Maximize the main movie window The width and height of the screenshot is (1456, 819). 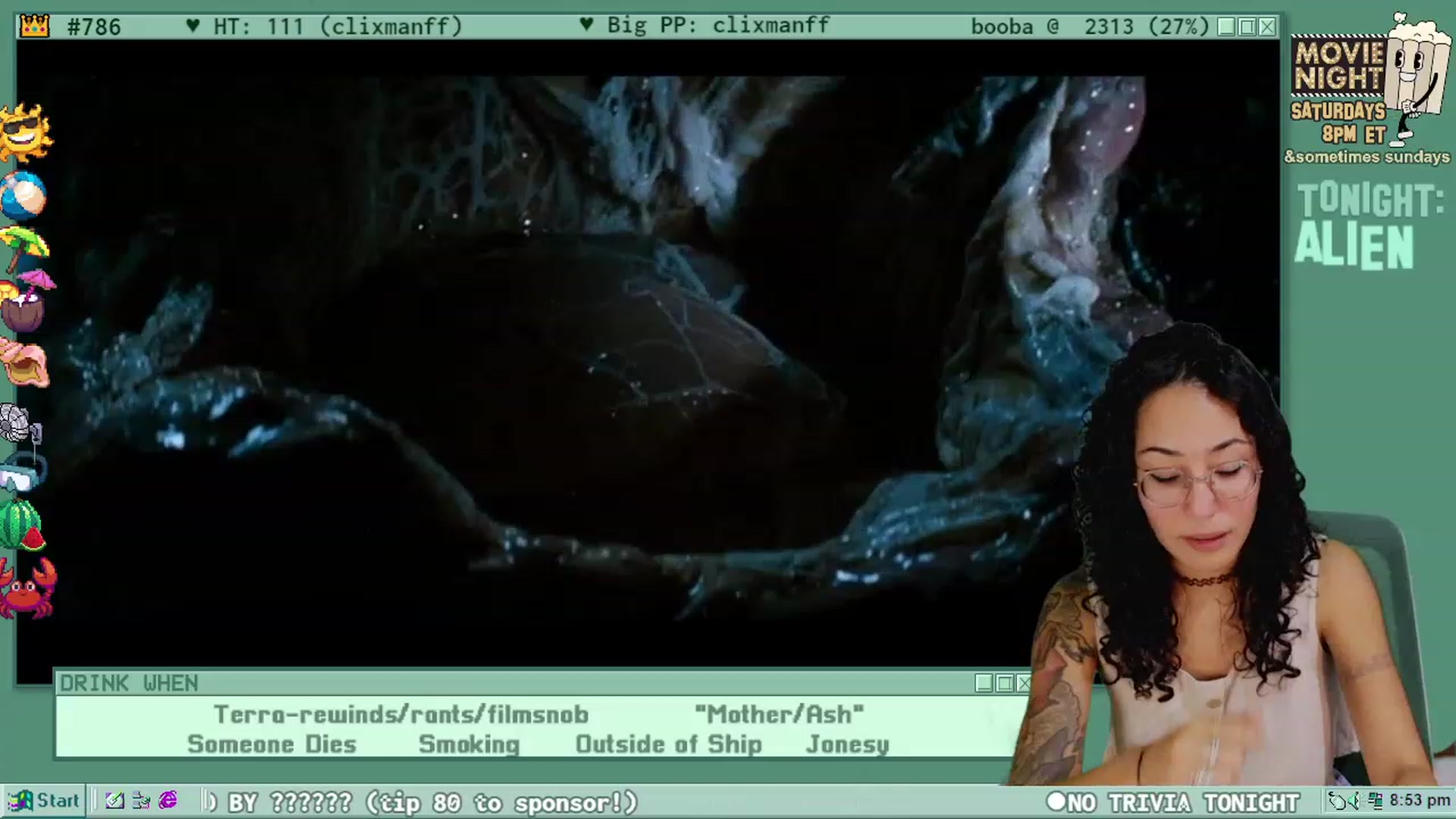[x=1247, y=27]
